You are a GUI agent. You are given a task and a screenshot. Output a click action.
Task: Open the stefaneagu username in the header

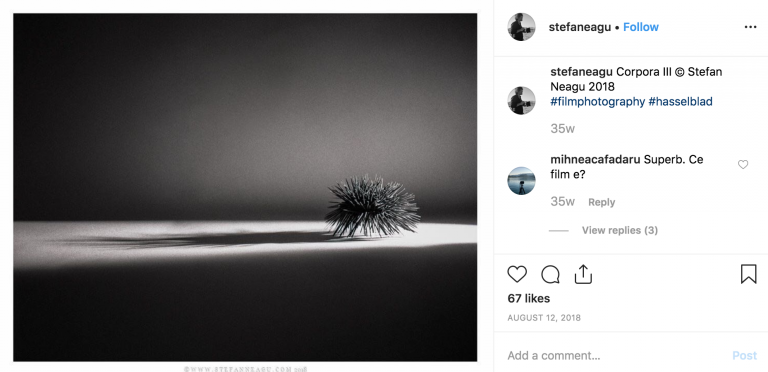[x=580, y=27]
